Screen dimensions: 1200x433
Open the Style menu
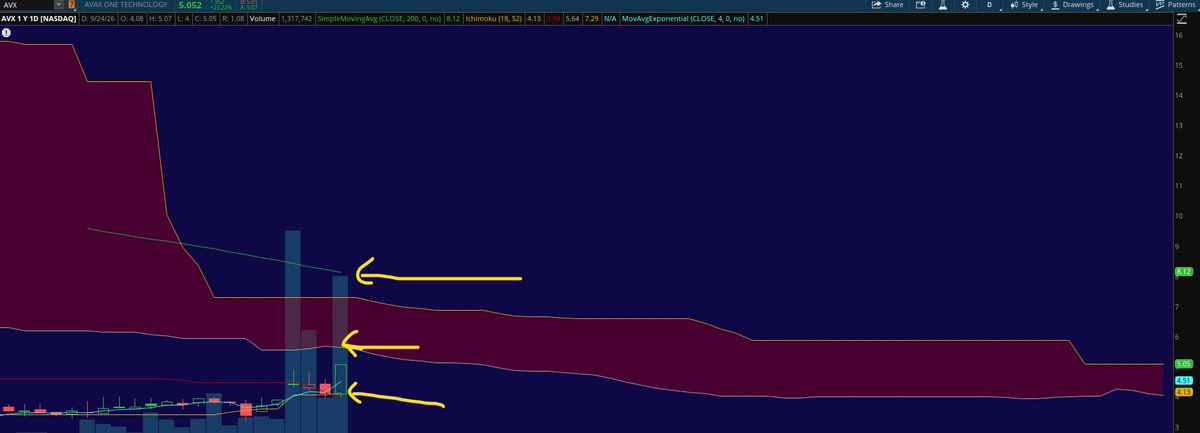1024,5
